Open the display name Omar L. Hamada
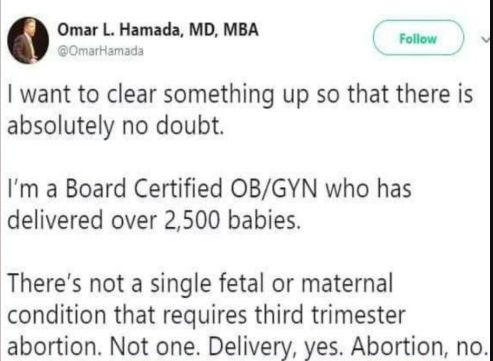 coord(120,30)
